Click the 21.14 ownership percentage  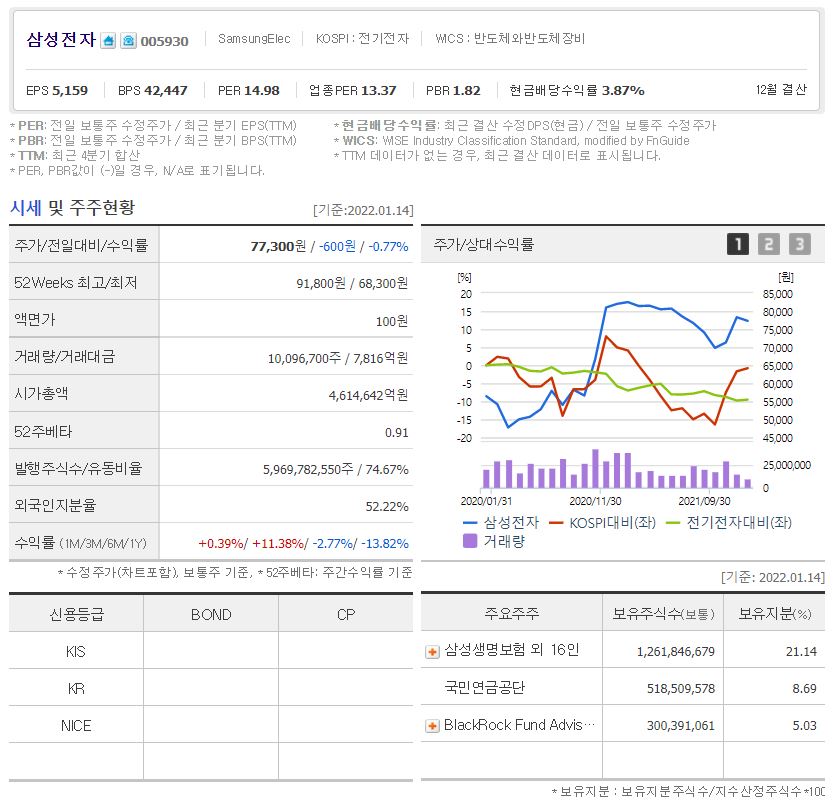click(801, 652)
